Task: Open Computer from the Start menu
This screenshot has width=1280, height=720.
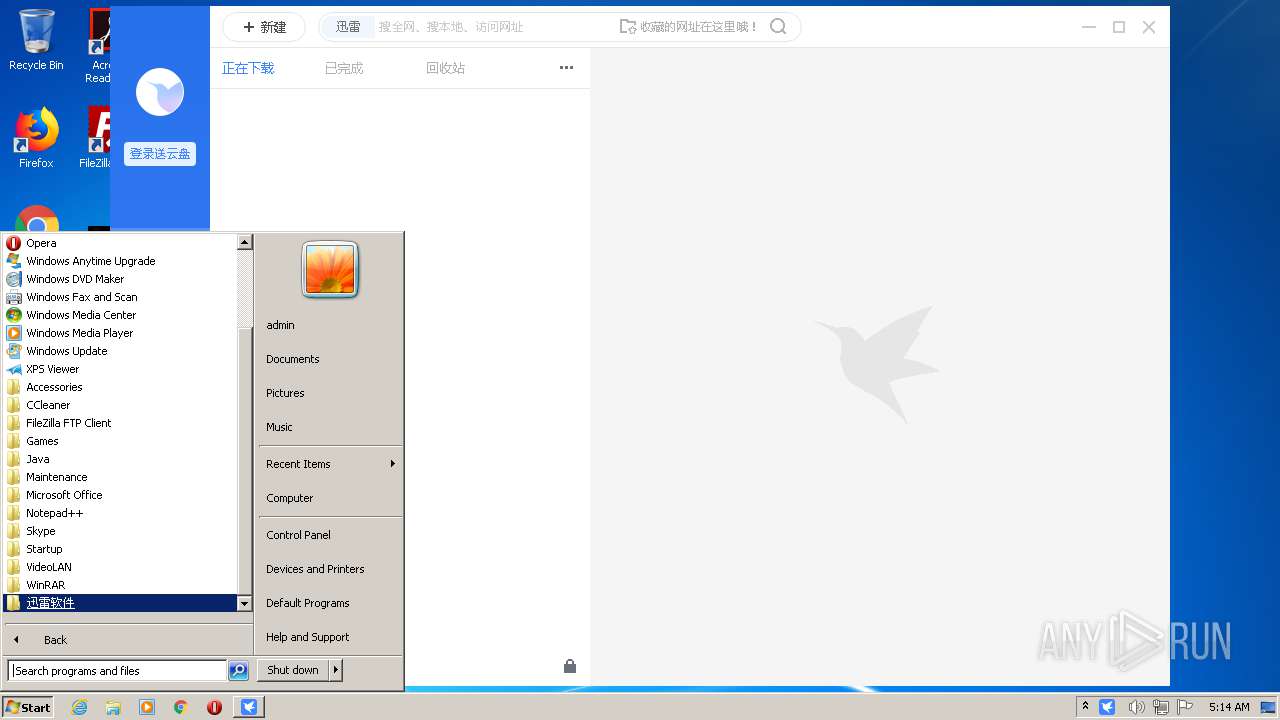Action: pyautogui.click(x=330, y=498)
